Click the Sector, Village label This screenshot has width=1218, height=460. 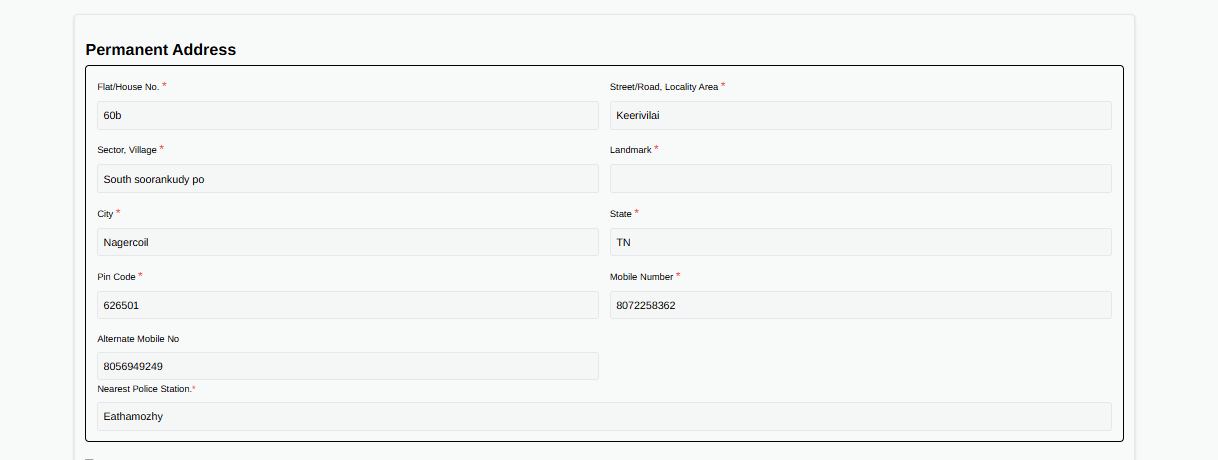point(127,150)
